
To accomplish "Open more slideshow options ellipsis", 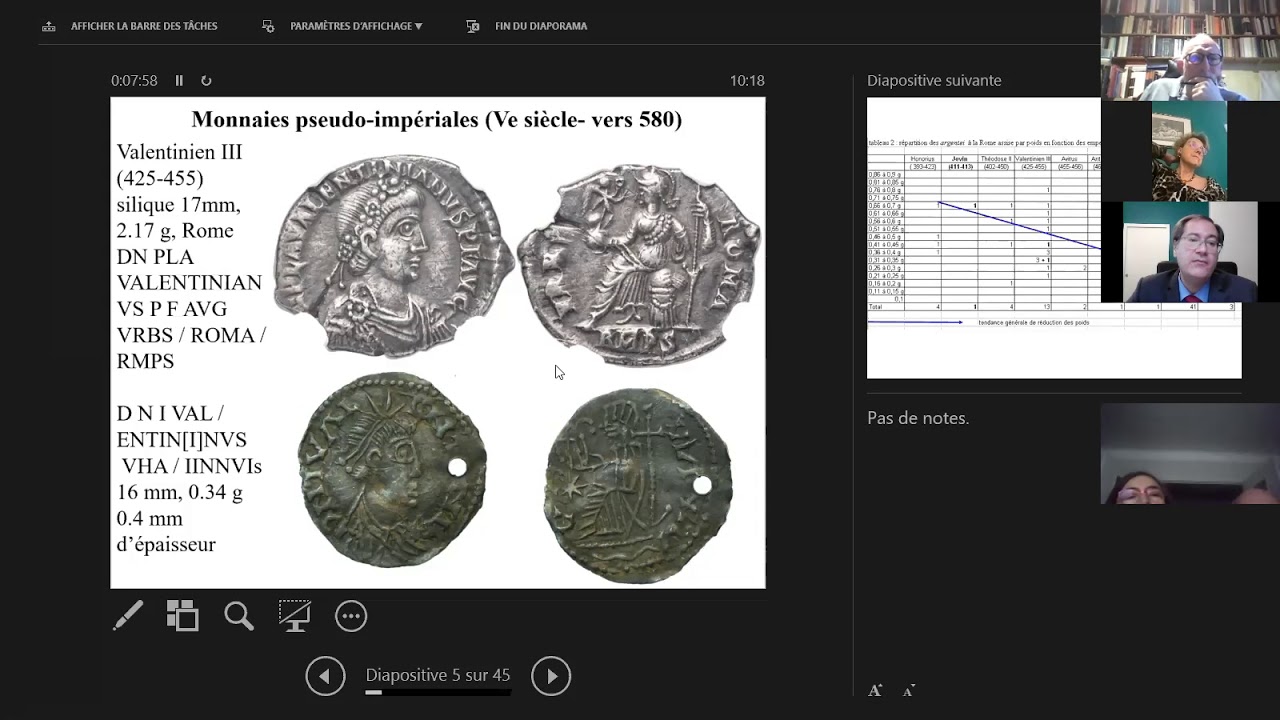I will [x=351, y=616].
